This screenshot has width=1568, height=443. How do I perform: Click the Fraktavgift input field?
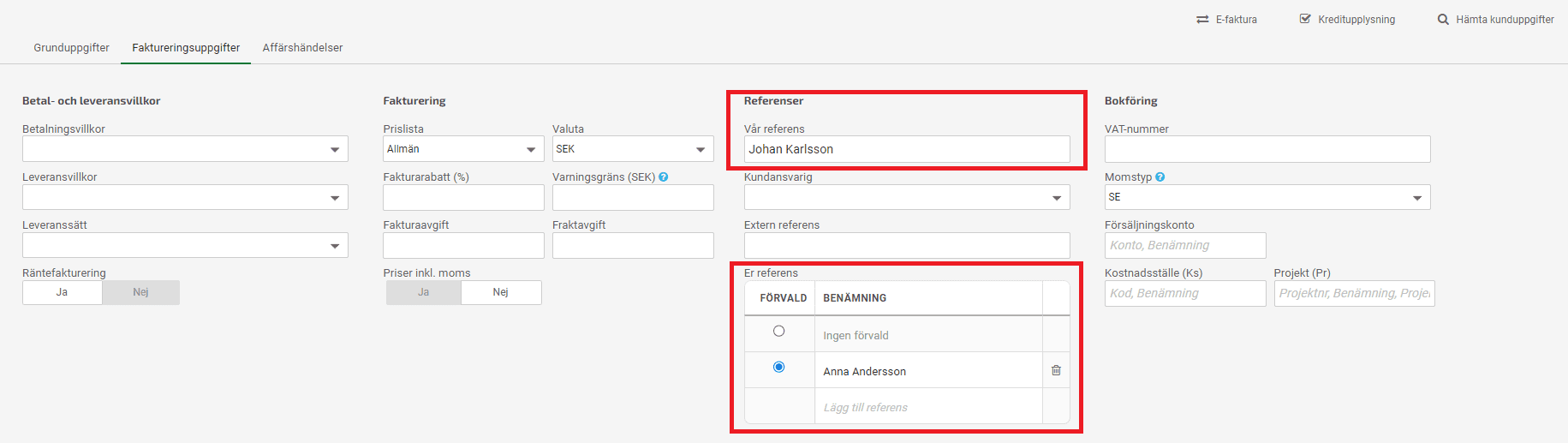pyautogui.click(x=633, y=245)
